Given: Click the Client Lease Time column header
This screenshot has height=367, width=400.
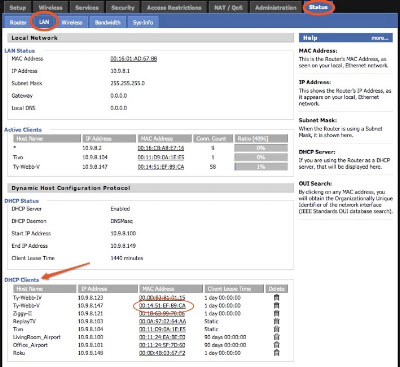Looking at the screenshot, I should (x=233, y=289).
